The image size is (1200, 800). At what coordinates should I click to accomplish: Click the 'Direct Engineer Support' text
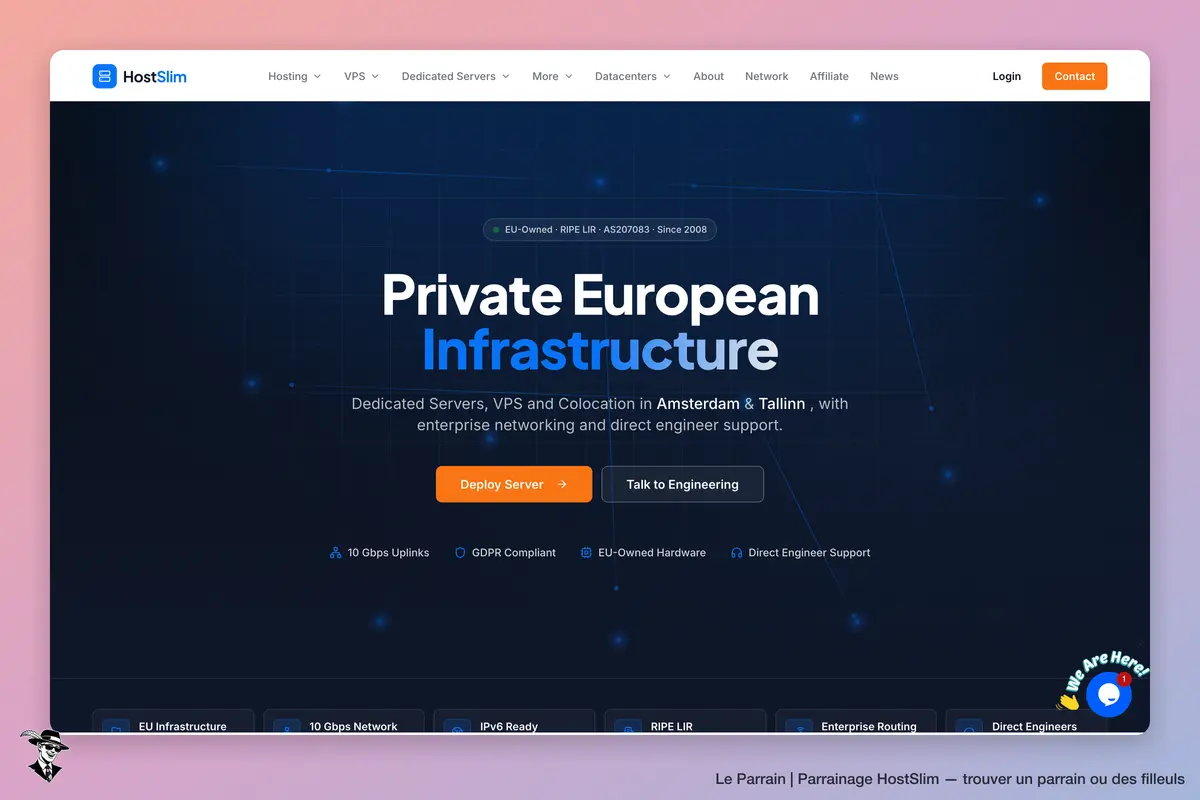point(809,552)
